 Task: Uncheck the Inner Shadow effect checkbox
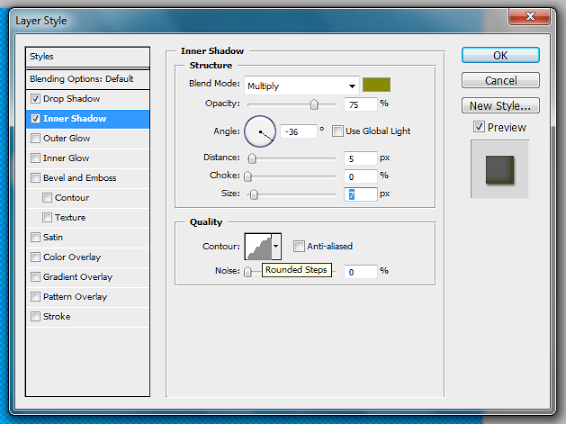pos(35,118)
